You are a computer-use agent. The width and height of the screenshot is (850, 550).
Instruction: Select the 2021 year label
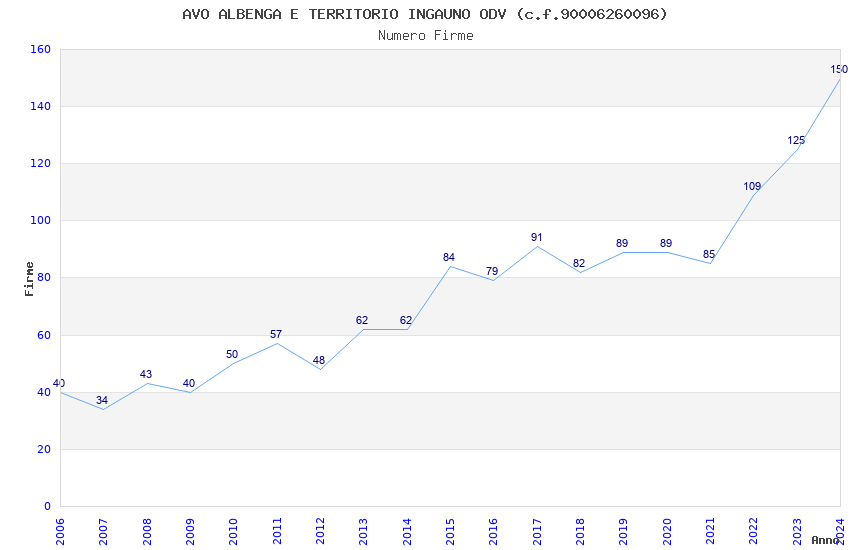coord(710,532)
